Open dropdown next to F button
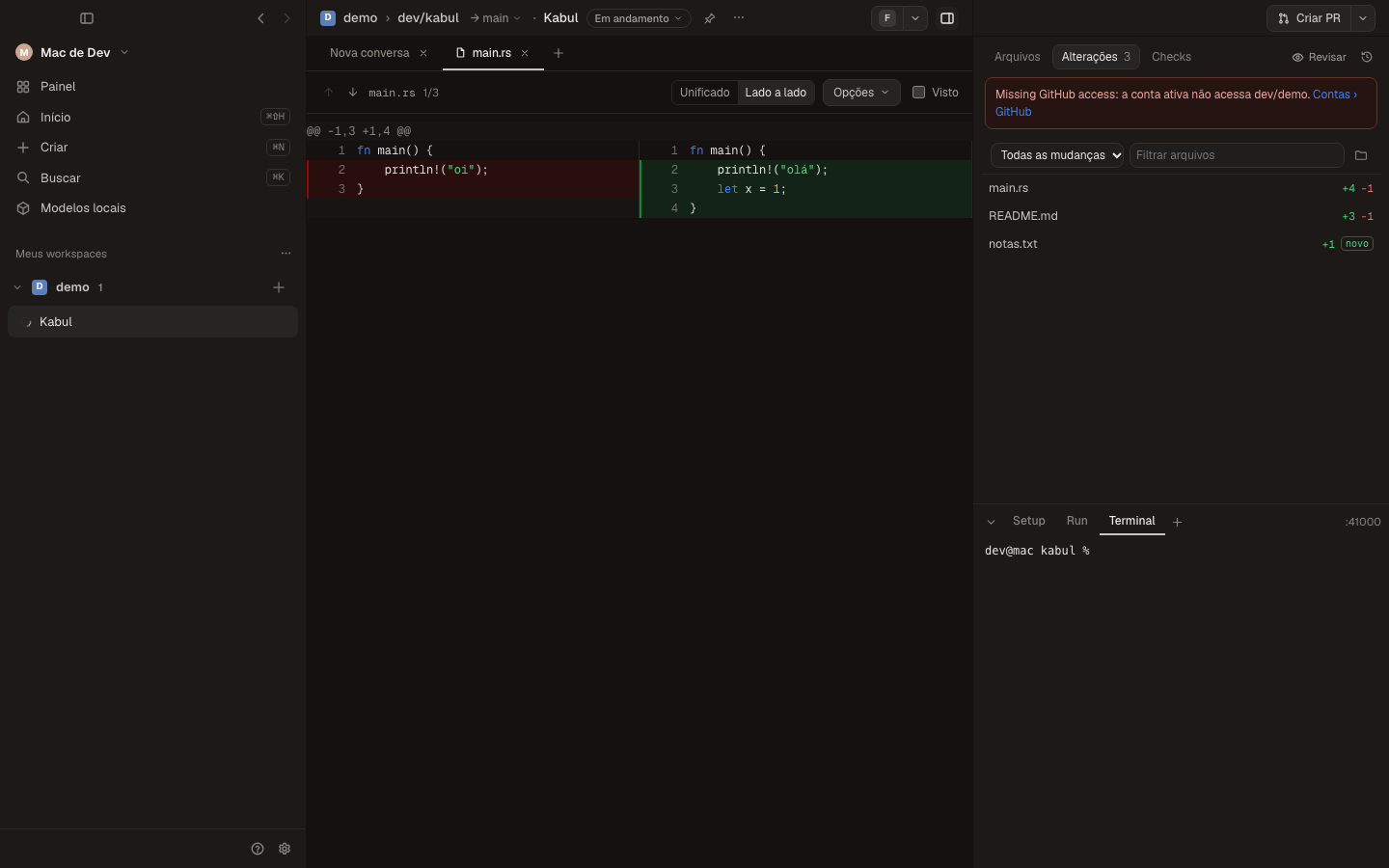Image resolution: width=1389 pixels, height=868 pixels. tap(915, 18)
